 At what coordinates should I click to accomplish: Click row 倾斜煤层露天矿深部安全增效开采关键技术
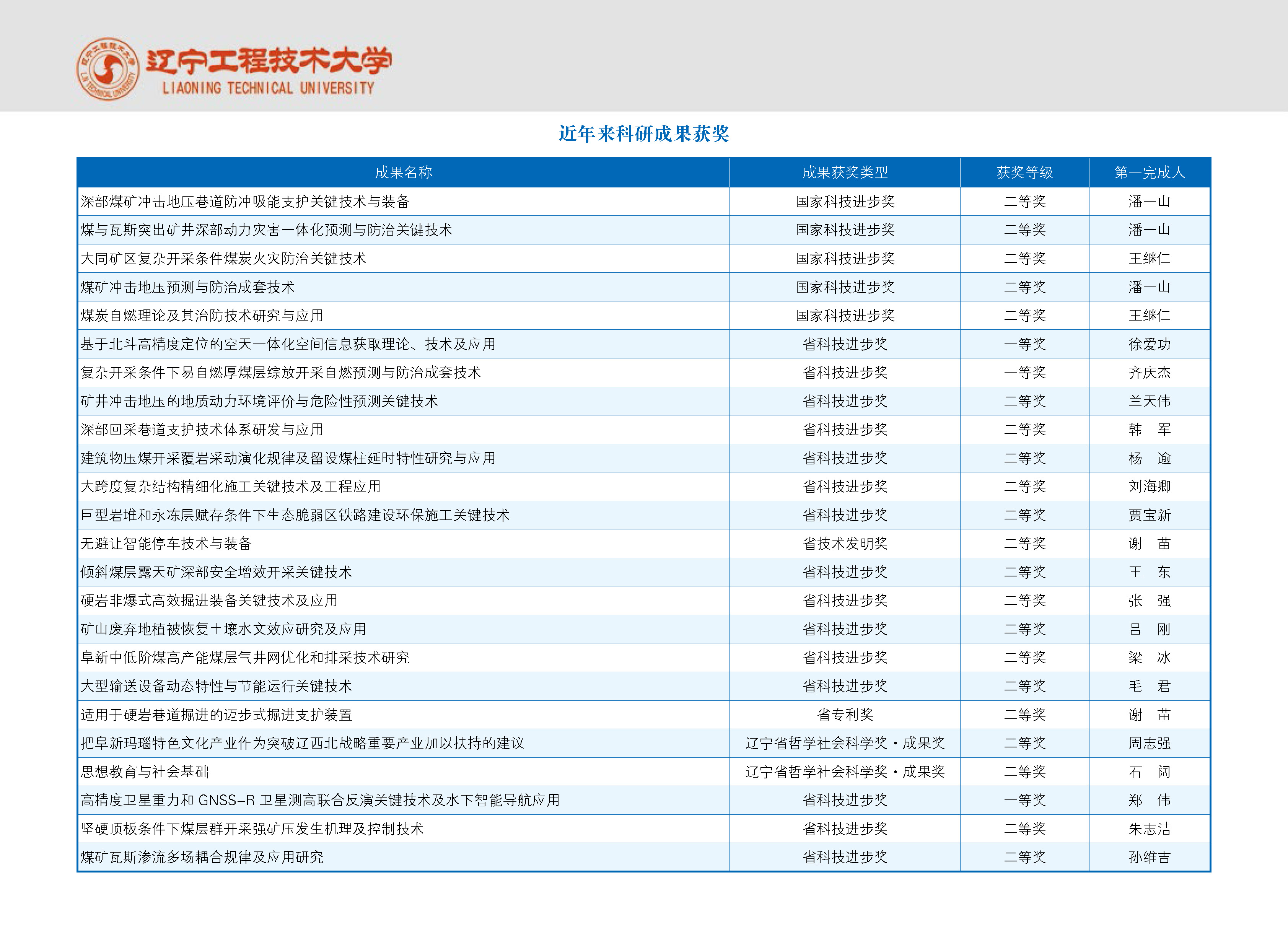click(643, 572)
